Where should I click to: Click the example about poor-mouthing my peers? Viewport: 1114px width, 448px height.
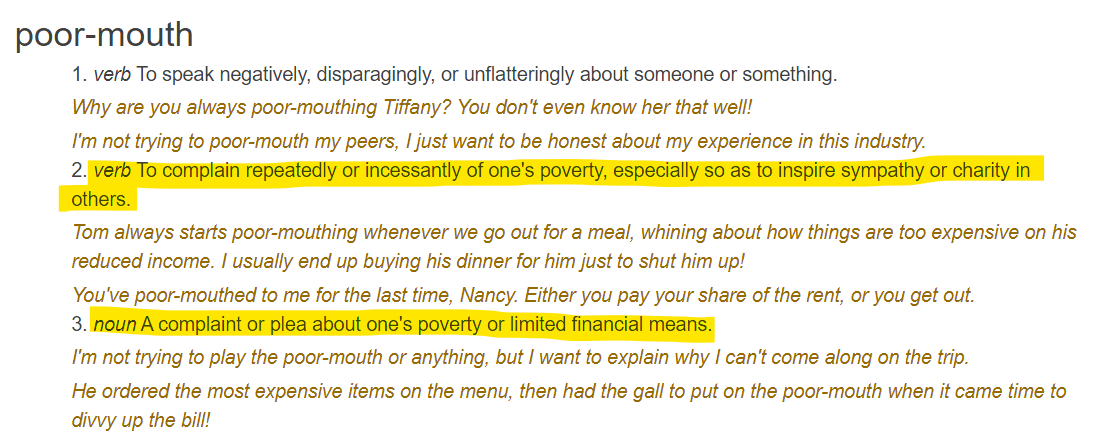tap(510, 141)
